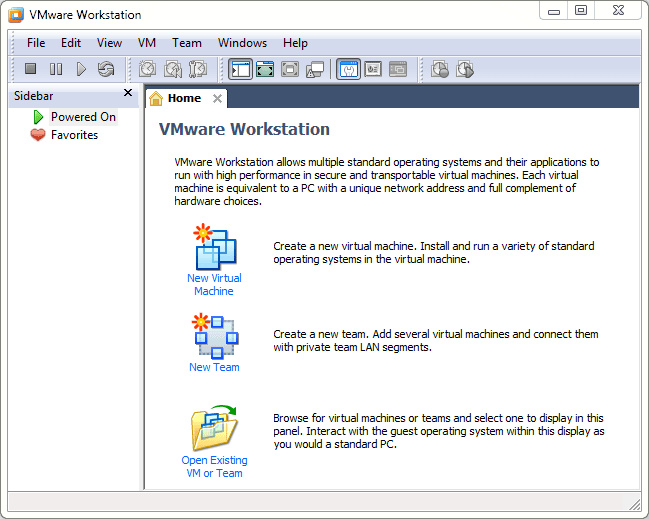Viewport: 649px width, 519px height.
Task: Select Powered On in the sidebar
Action: (x=84, y=117)
